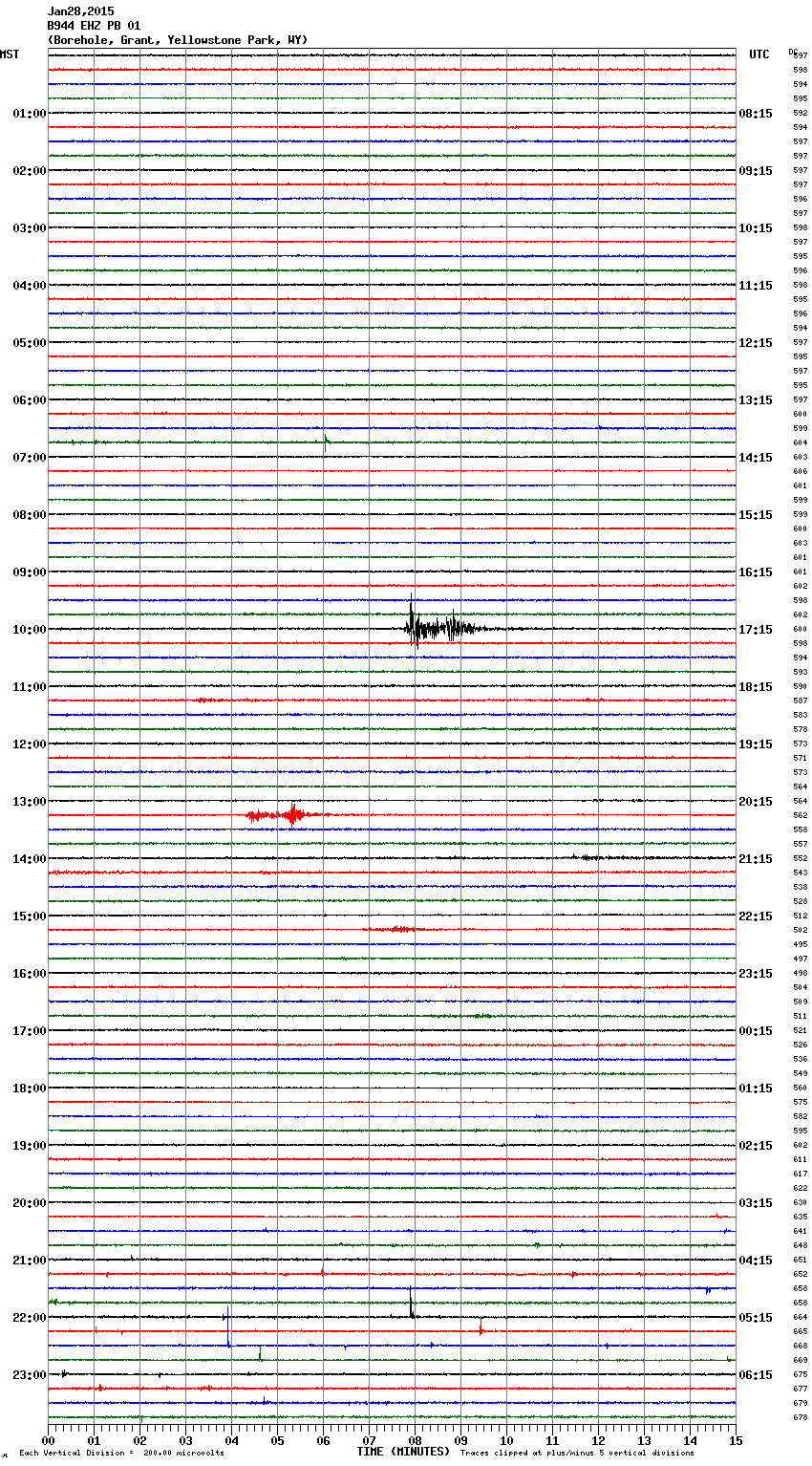
Task: Click the blue spike near minute 4 below 22:00
Action: coord(228,1326)
